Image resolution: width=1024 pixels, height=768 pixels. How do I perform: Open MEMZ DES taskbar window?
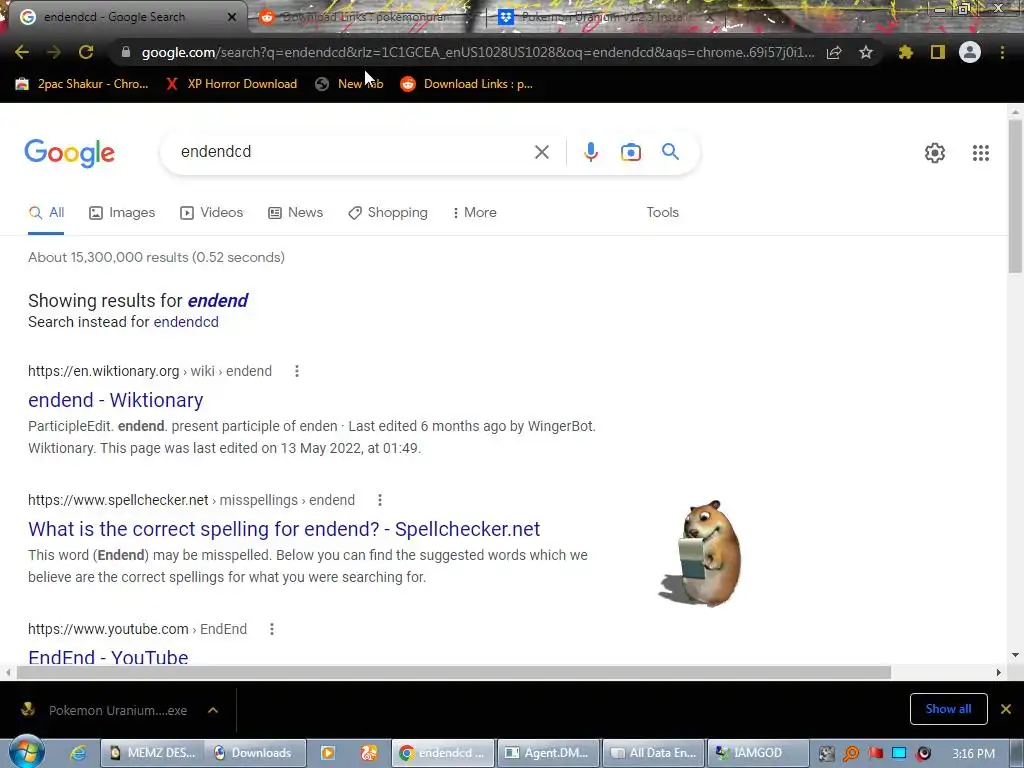point(153,753)
